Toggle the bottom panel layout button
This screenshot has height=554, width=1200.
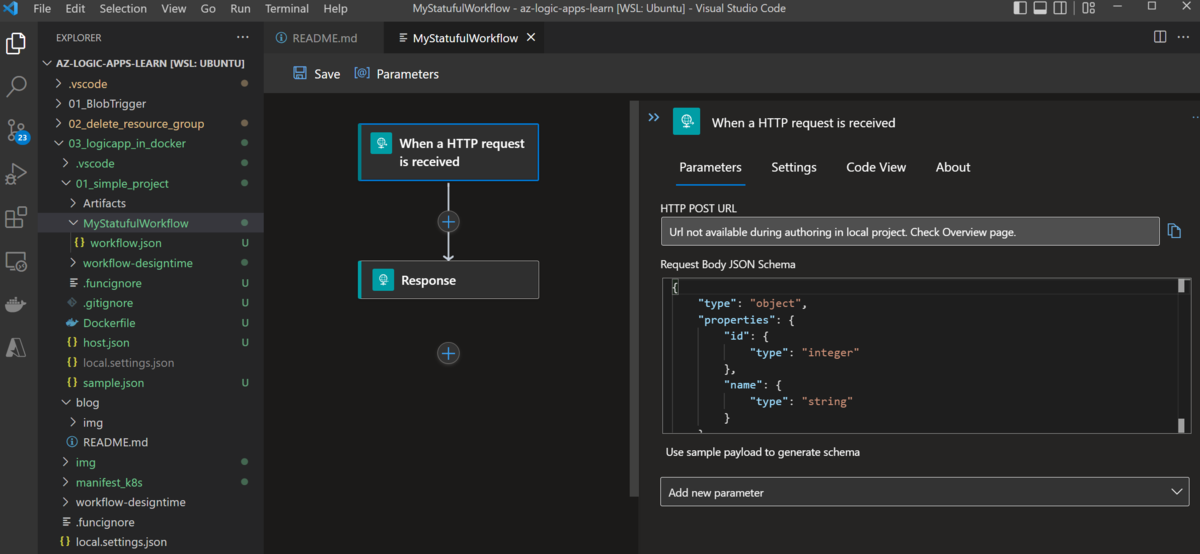(x=1040, y=9)
